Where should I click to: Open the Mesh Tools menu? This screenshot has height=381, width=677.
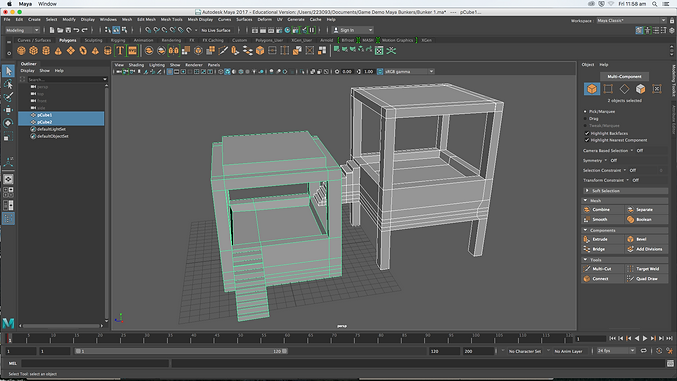[171, 20]
